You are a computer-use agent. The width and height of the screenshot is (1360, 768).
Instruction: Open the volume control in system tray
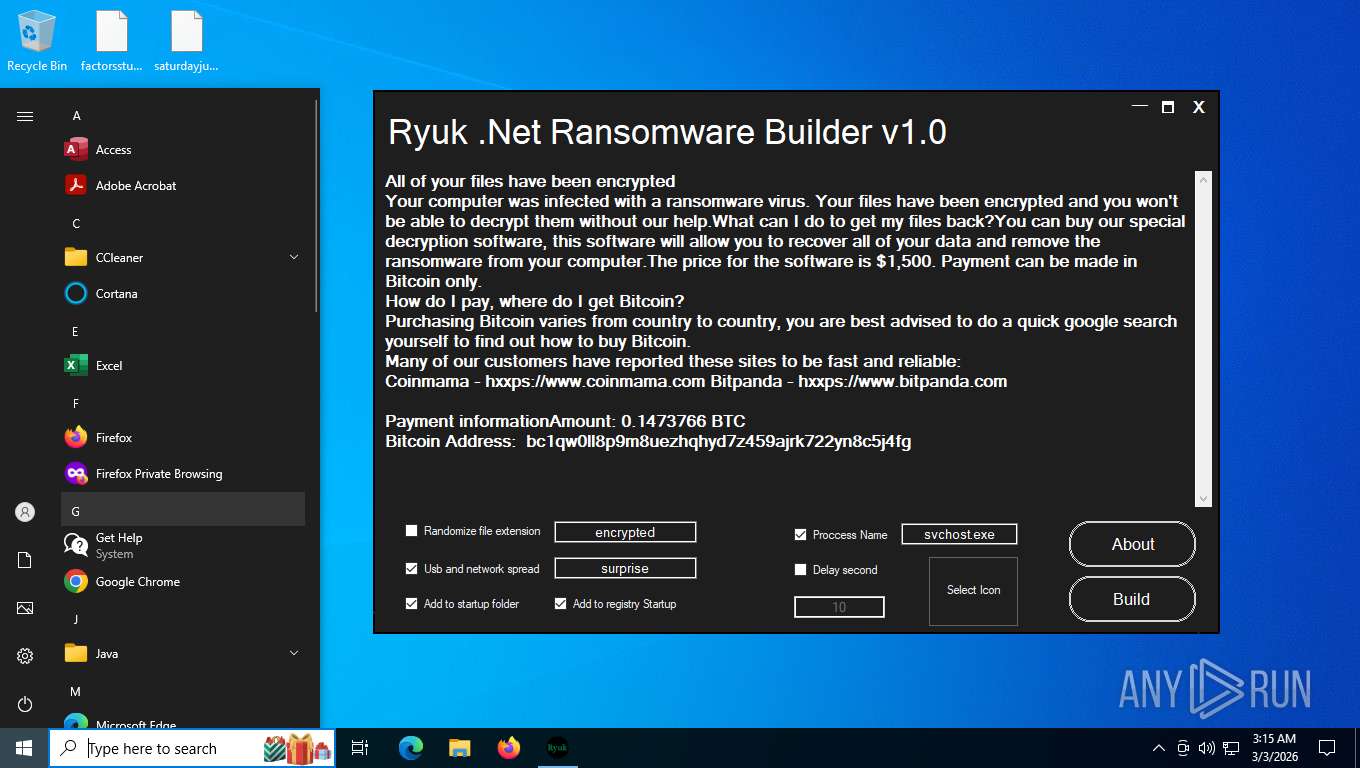(1206, 748)
